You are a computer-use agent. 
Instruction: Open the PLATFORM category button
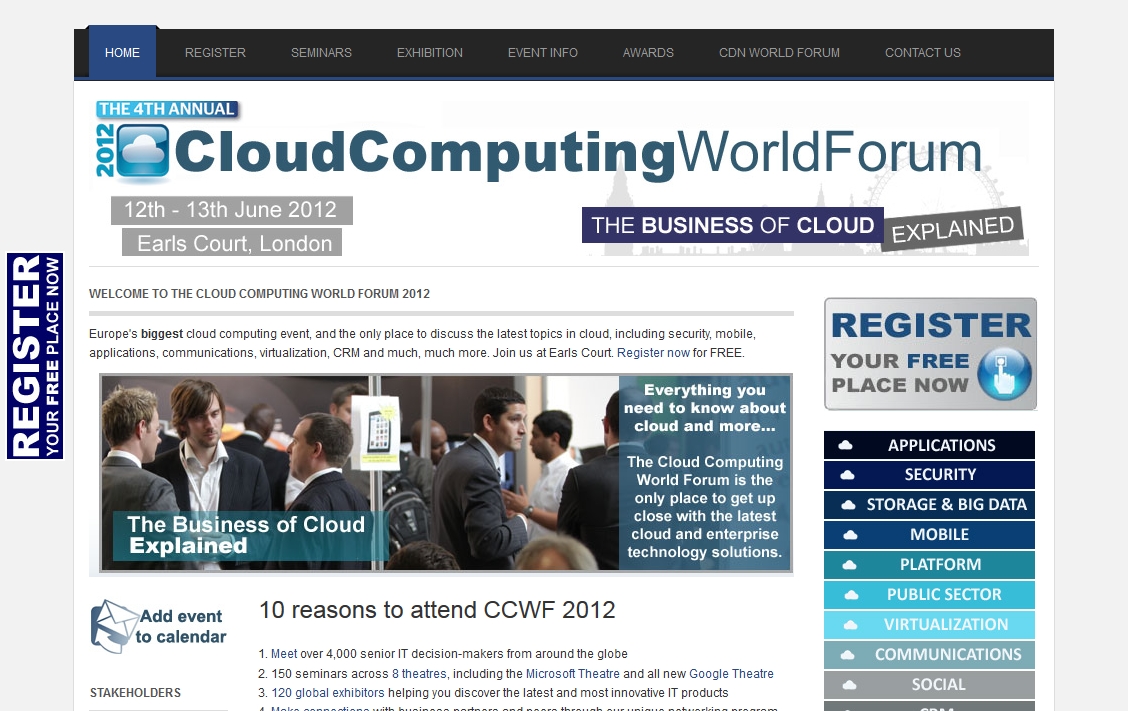pyautogui.click(x=929, y=565)
